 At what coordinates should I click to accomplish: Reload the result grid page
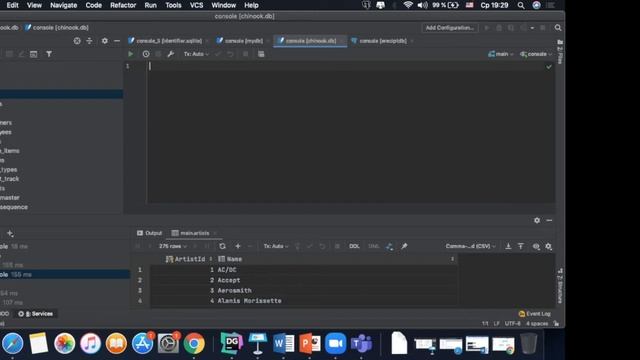pos(222,246)
